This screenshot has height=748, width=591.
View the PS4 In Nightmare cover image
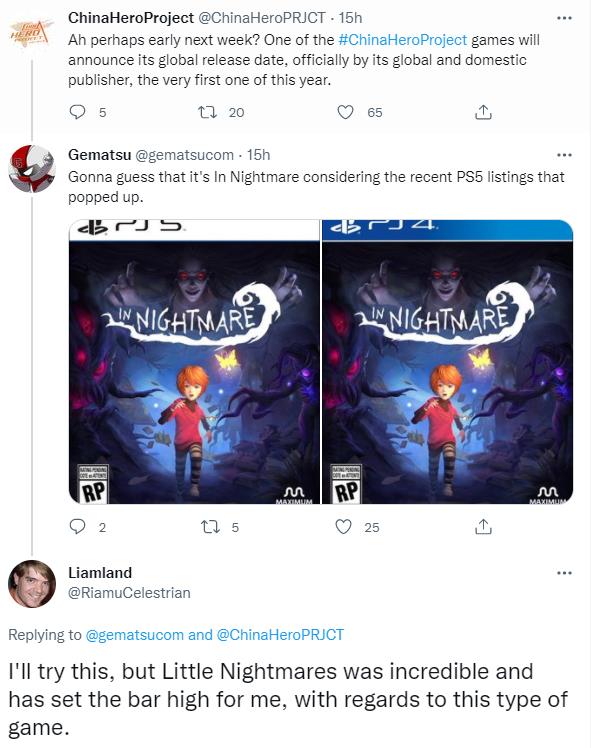click(x=447, y=362)
